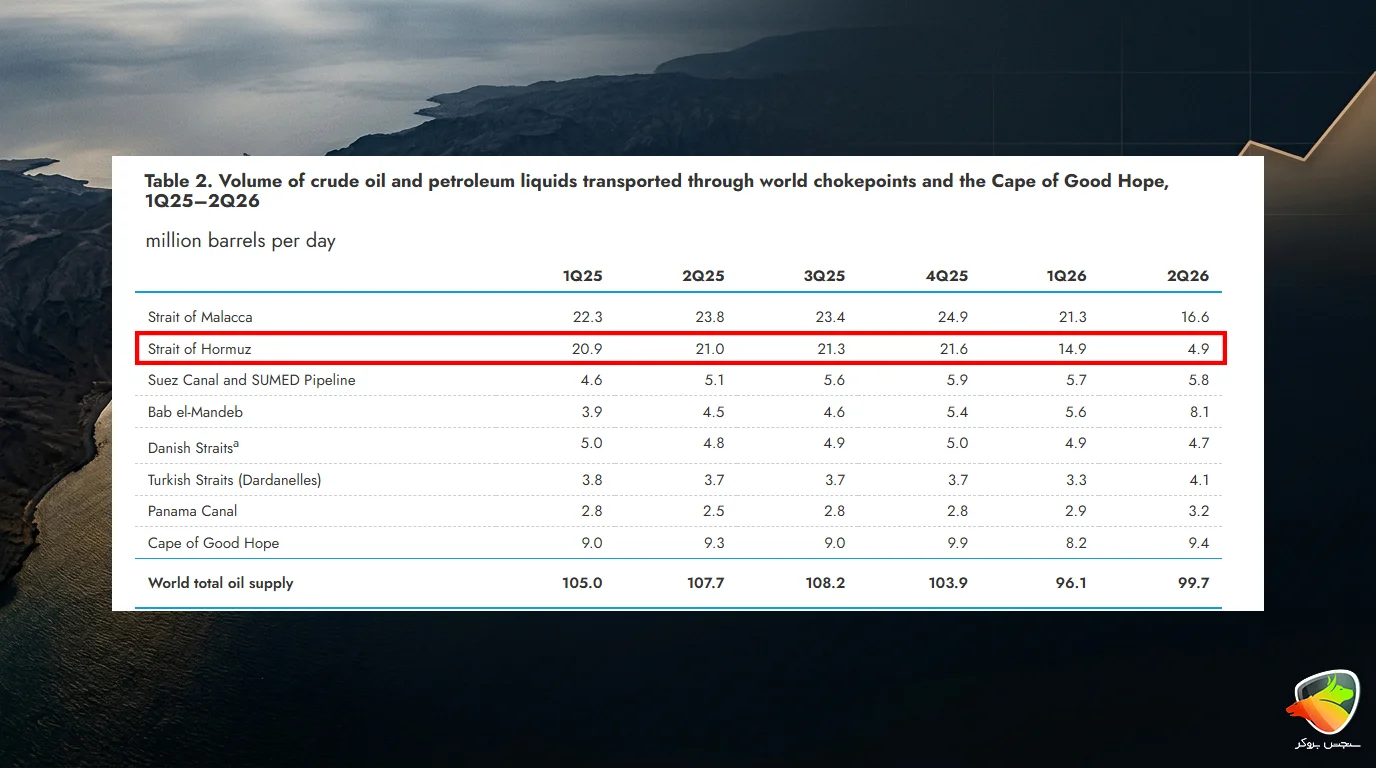This screenshot has width=1376, height=768.
Task: Click the 1Q26 column header
Action: pos(1068,276)
